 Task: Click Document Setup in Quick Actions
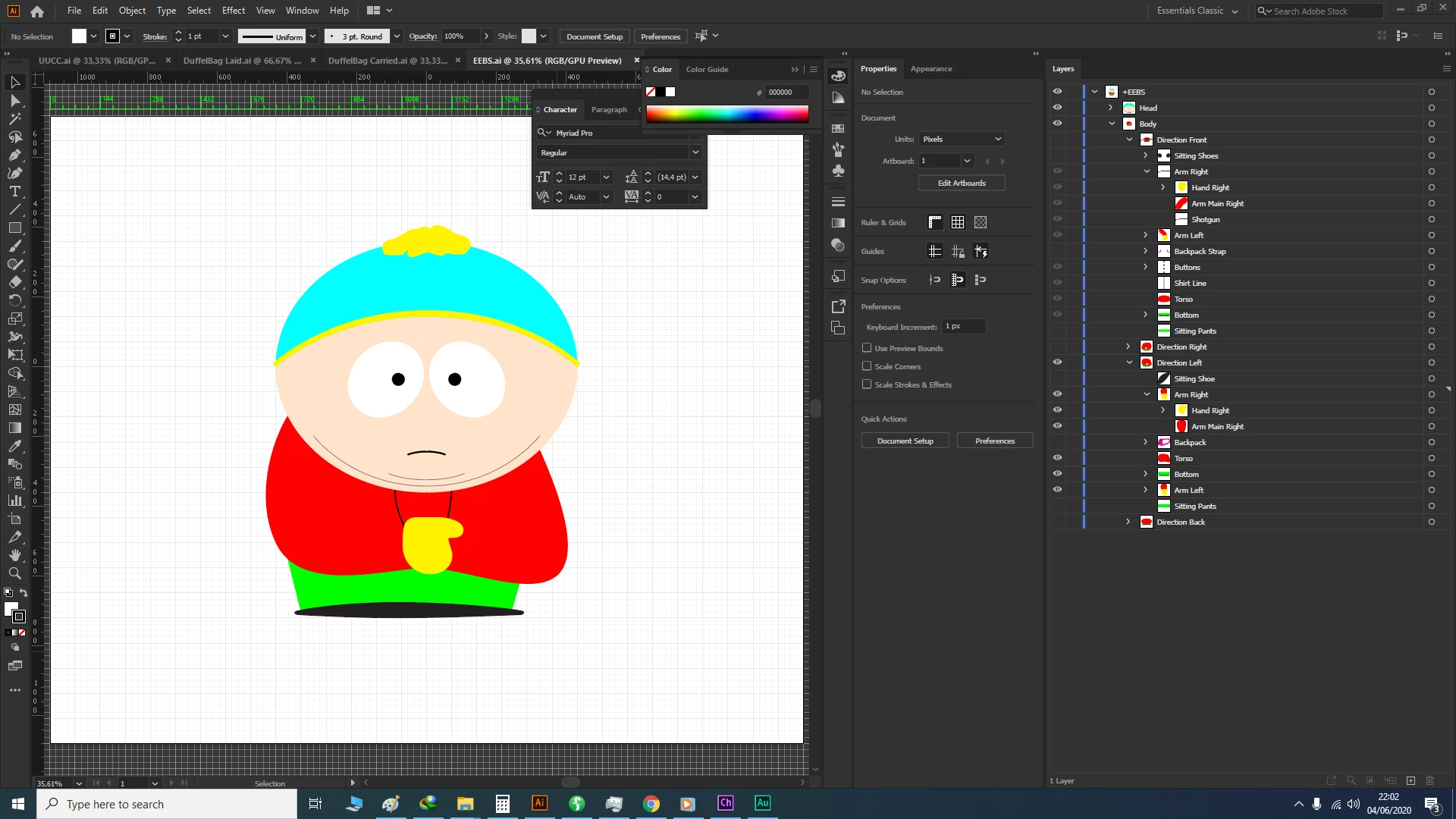point(905,441)
